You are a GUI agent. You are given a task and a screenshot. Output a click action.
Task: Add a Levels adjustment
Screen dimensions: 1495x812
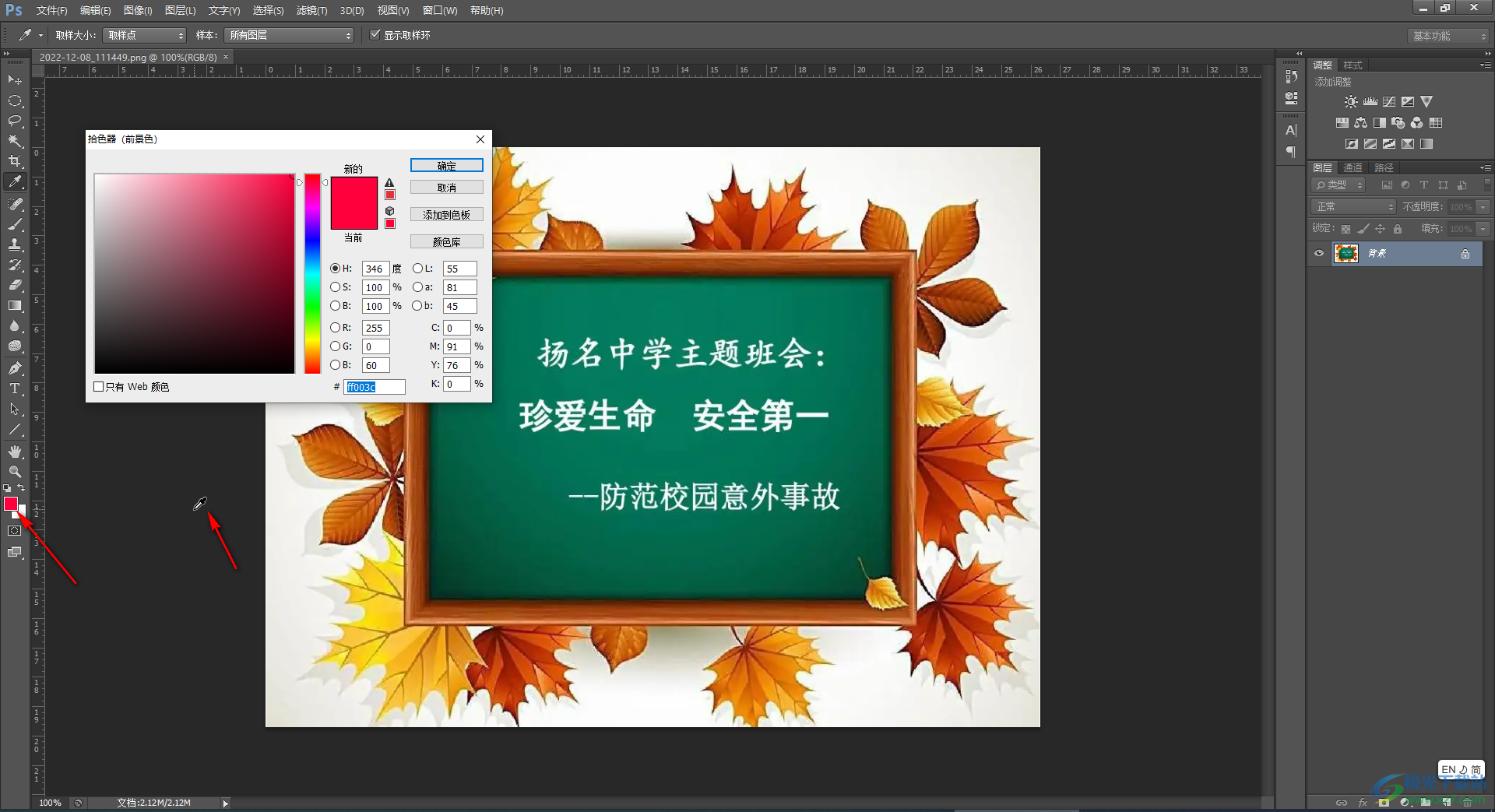(1370, 102)
